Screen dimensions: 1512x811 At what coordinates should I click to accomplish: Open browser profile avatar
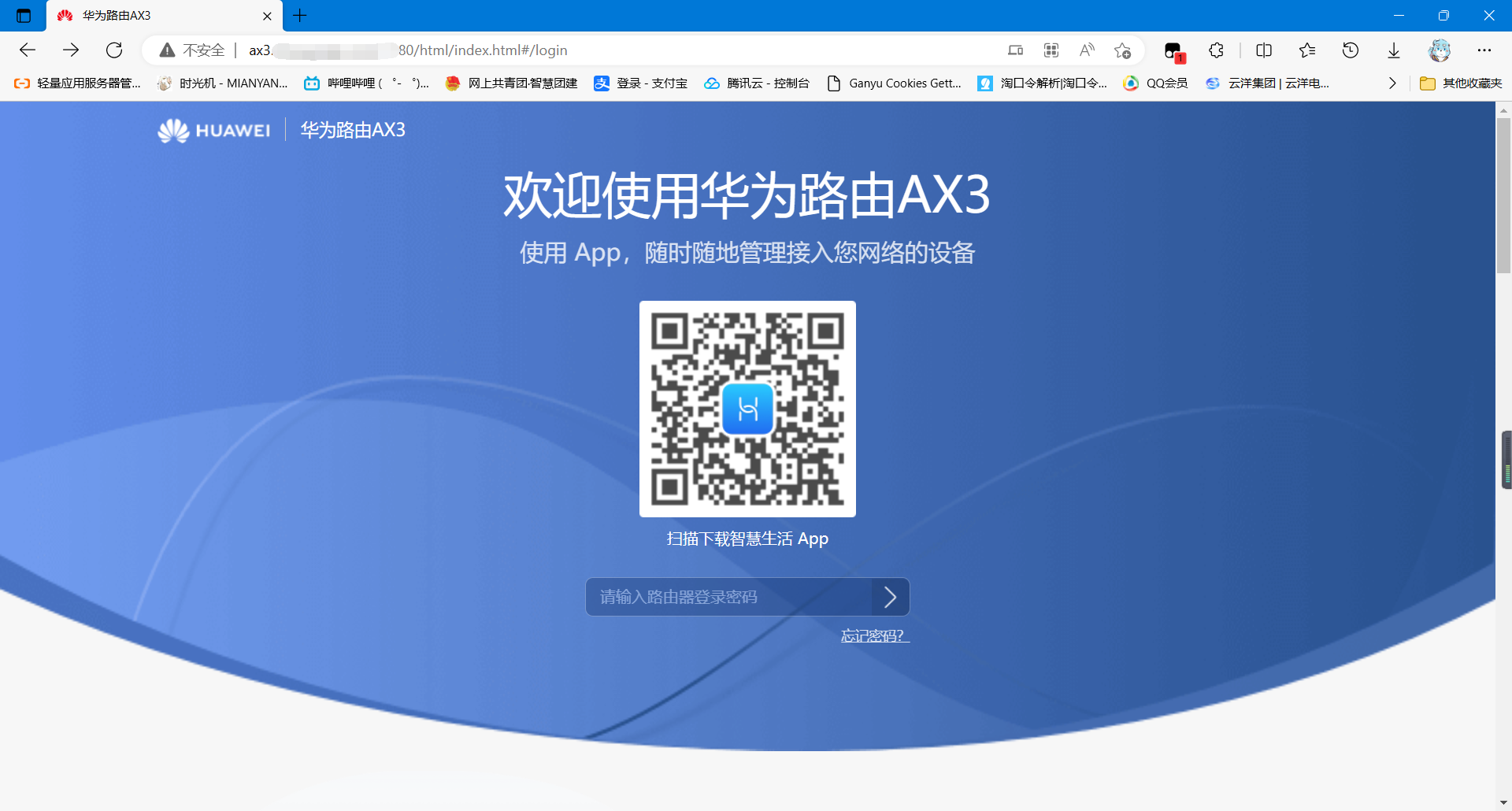click(1440, 50)
